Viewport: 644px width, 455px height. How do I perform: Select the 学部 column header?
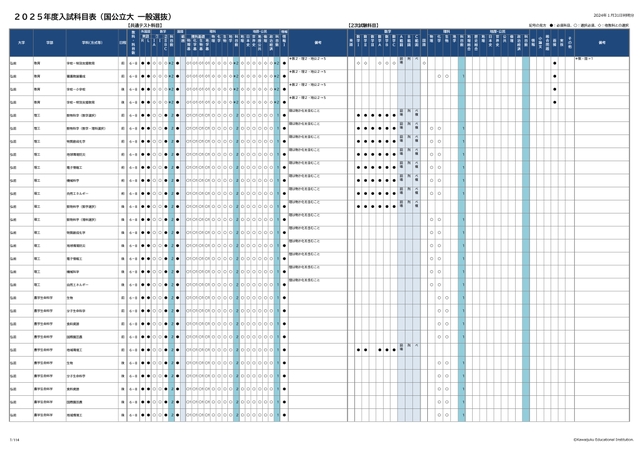tap(48, 43)
